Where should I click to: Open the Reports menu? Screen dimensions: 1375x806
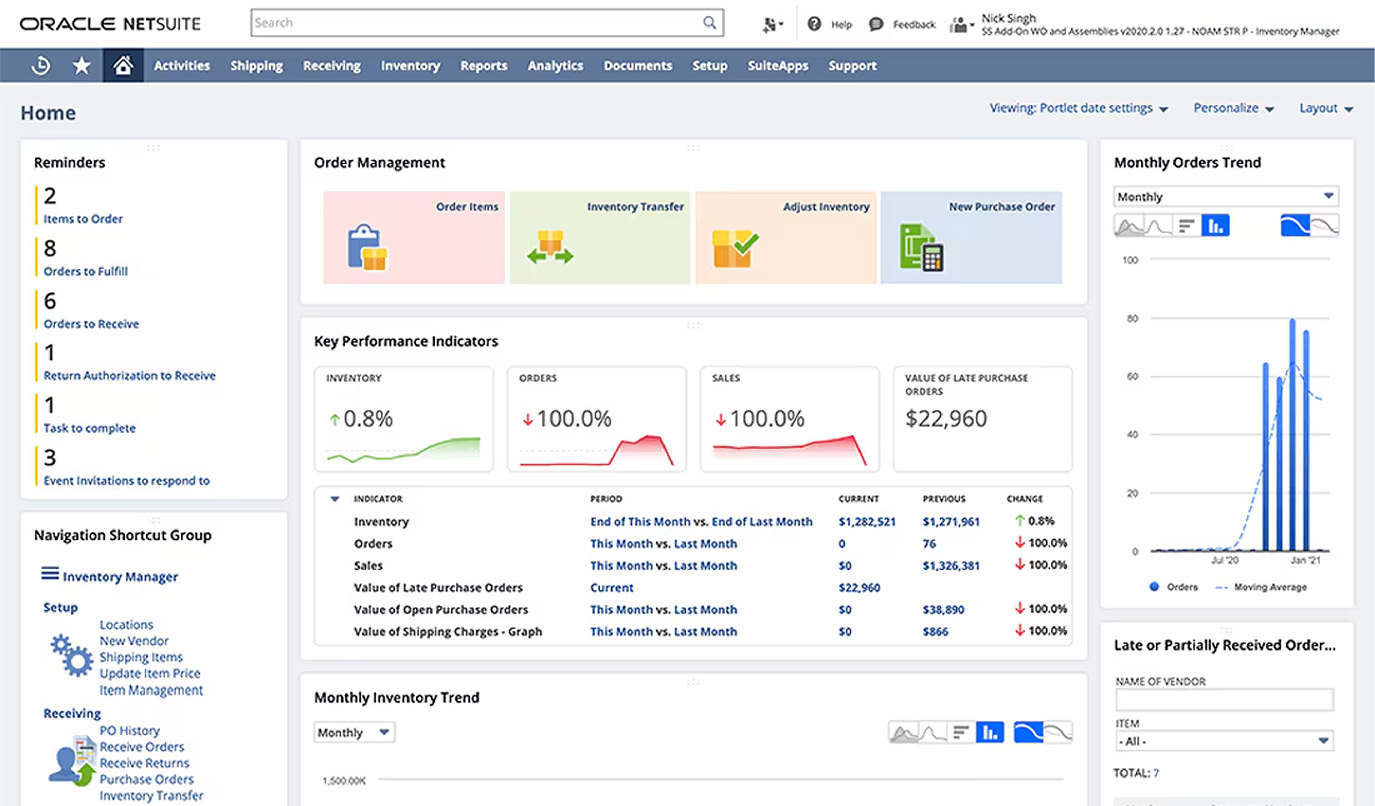coord(484,65)
